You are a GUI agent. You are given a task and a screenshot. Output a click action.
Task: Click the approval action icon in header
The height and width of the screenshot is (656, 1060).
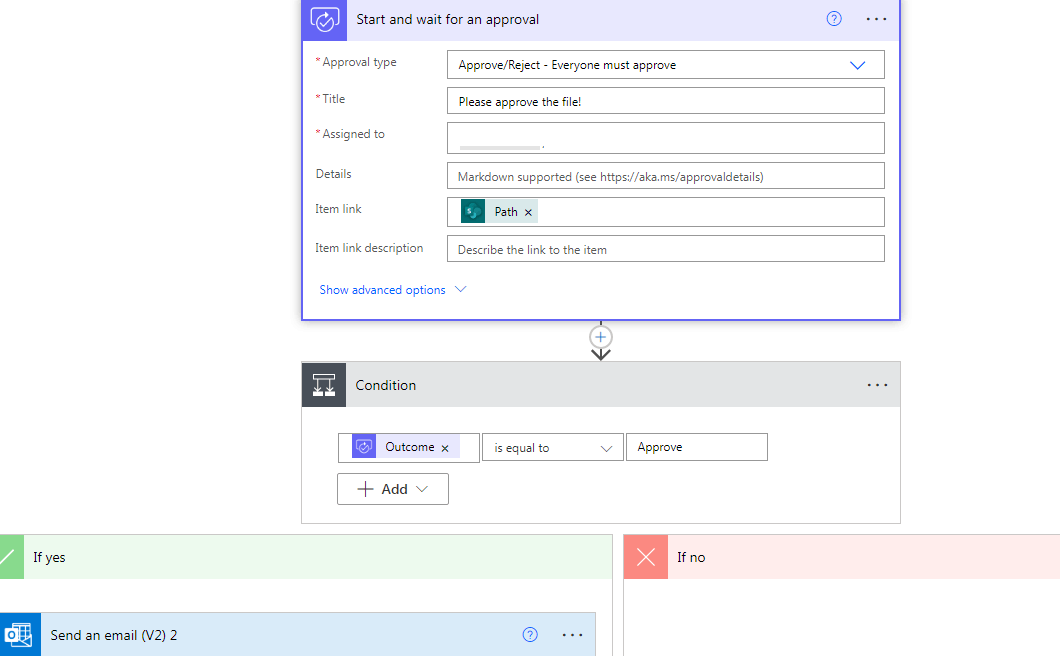324,20
